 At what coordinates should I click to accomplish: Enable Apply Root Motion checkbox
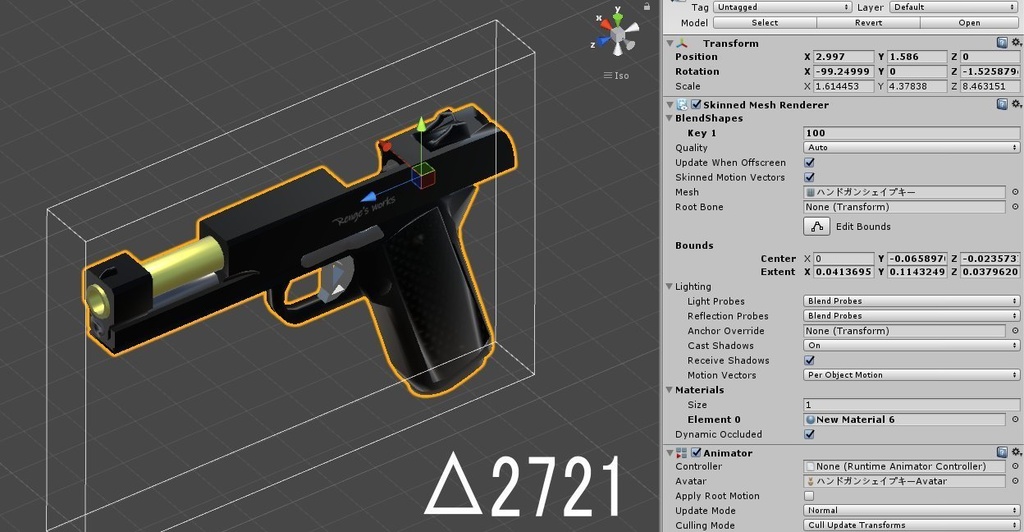pyautogui.click(x=809, y=496)
